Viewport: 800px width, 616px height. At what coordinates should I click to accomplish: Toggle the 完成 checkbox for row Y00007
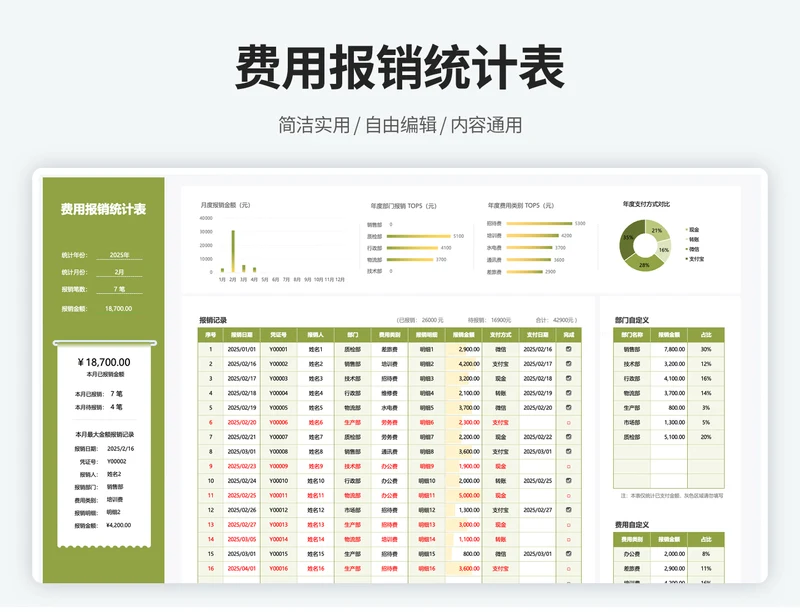click(x=568, y=437)
